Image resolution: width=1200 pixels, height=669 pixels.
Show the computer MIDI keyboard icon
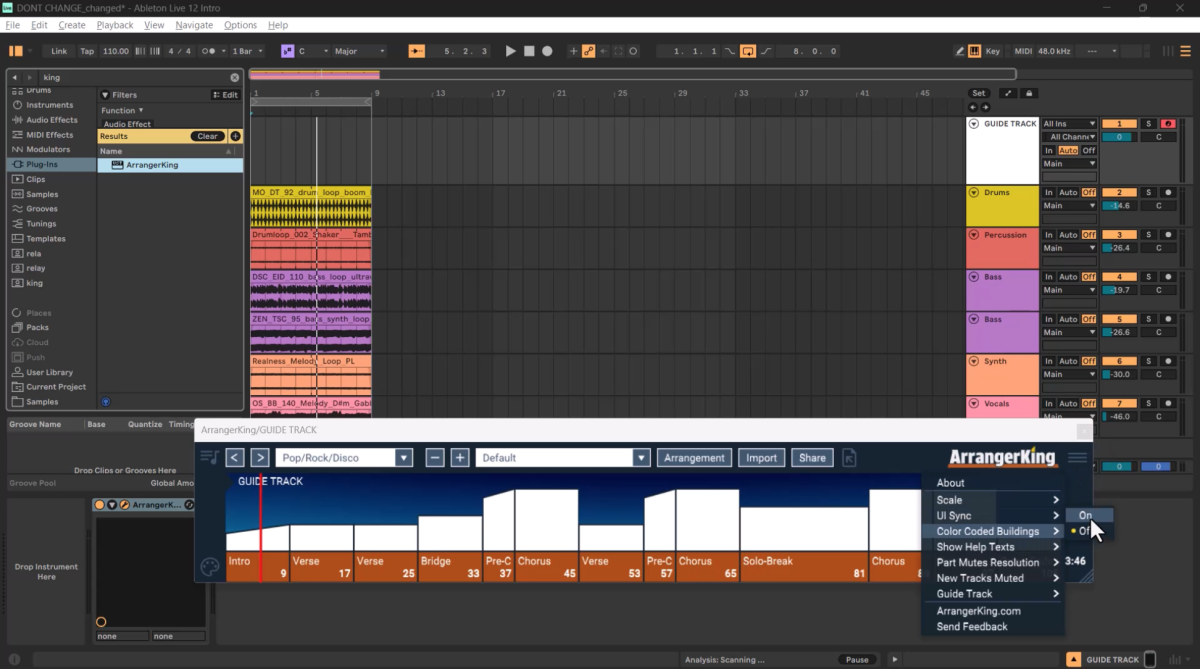point(974,51)
